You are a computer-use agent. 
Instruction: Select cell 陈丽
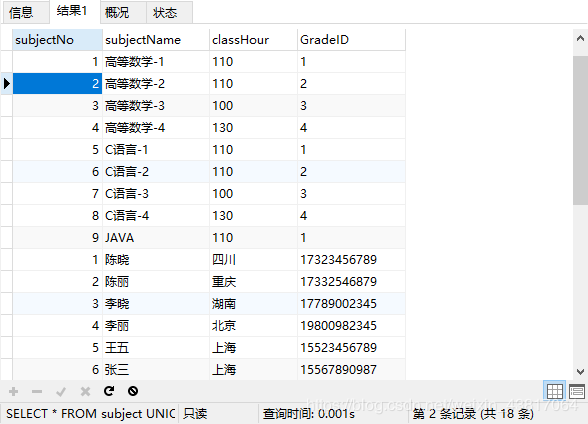click(156, 282)
